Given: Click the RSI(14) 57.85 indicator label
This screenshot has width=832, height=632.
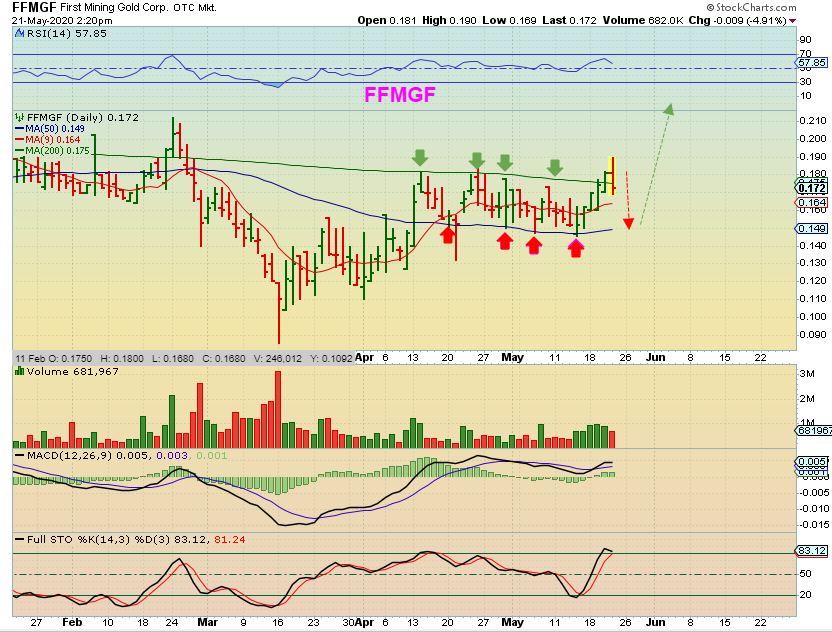Looking at the screenshot, I should [x=66, y=33].
